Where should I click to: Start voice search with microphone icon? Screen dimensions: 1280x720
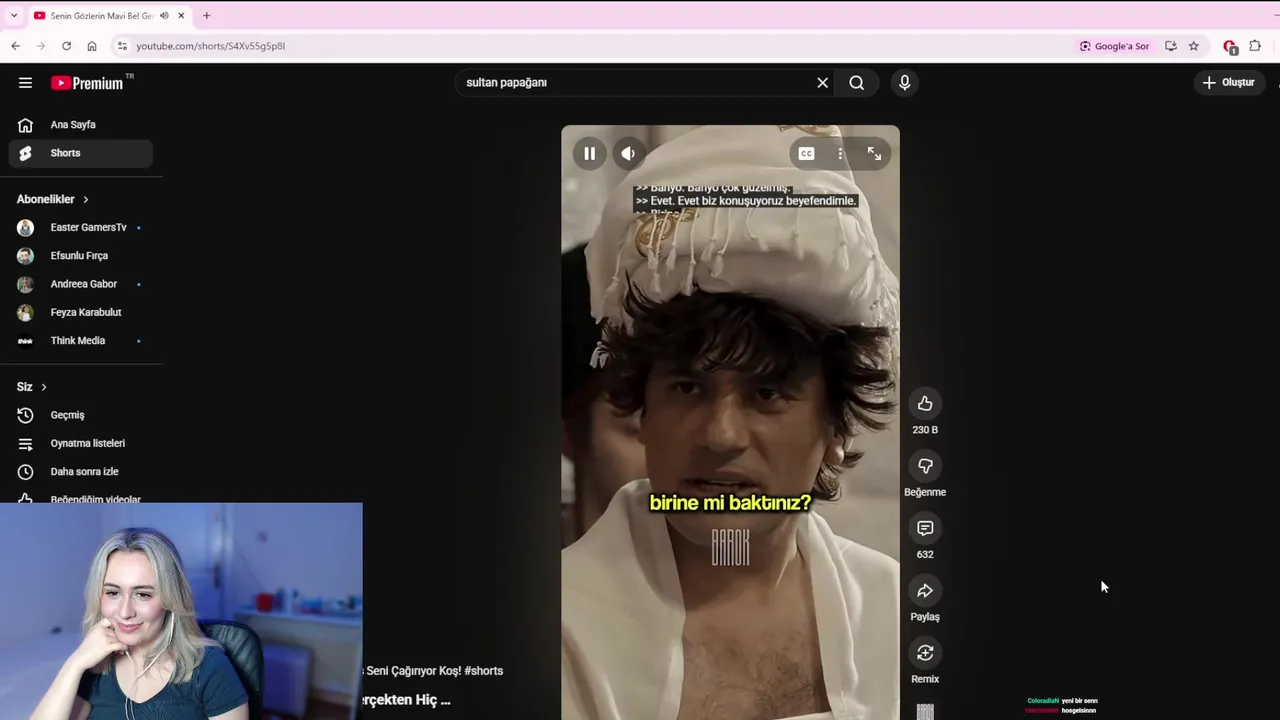(904, 83)
